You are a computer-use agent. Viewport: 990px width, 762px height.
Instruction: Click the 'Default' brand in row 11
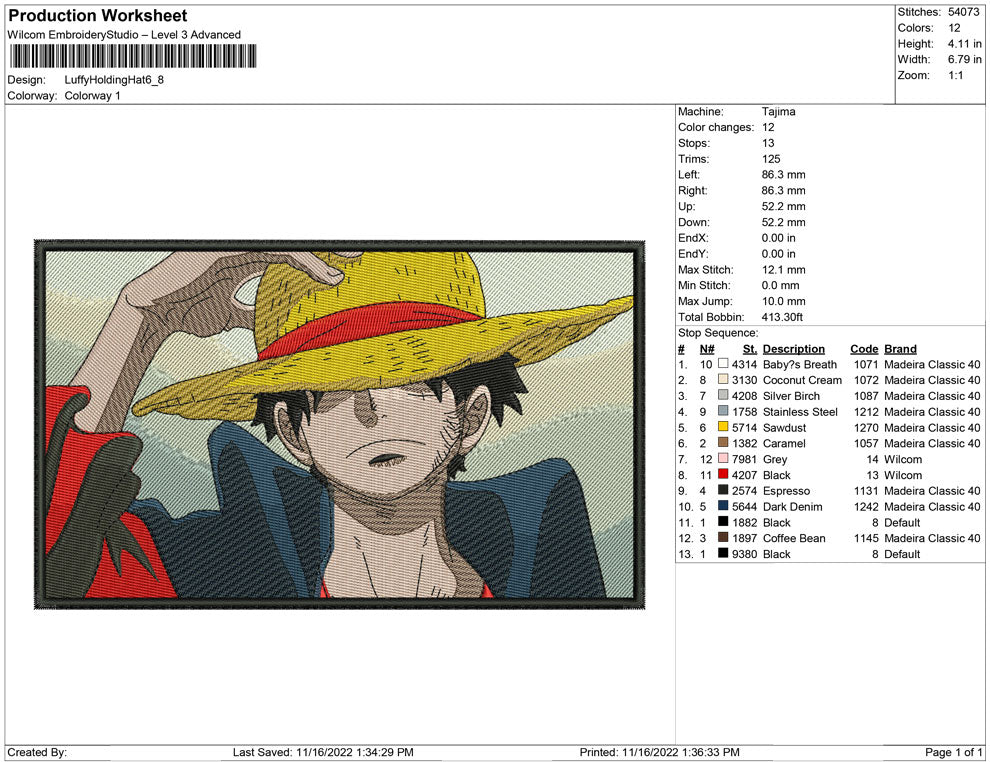click(902, 522)
